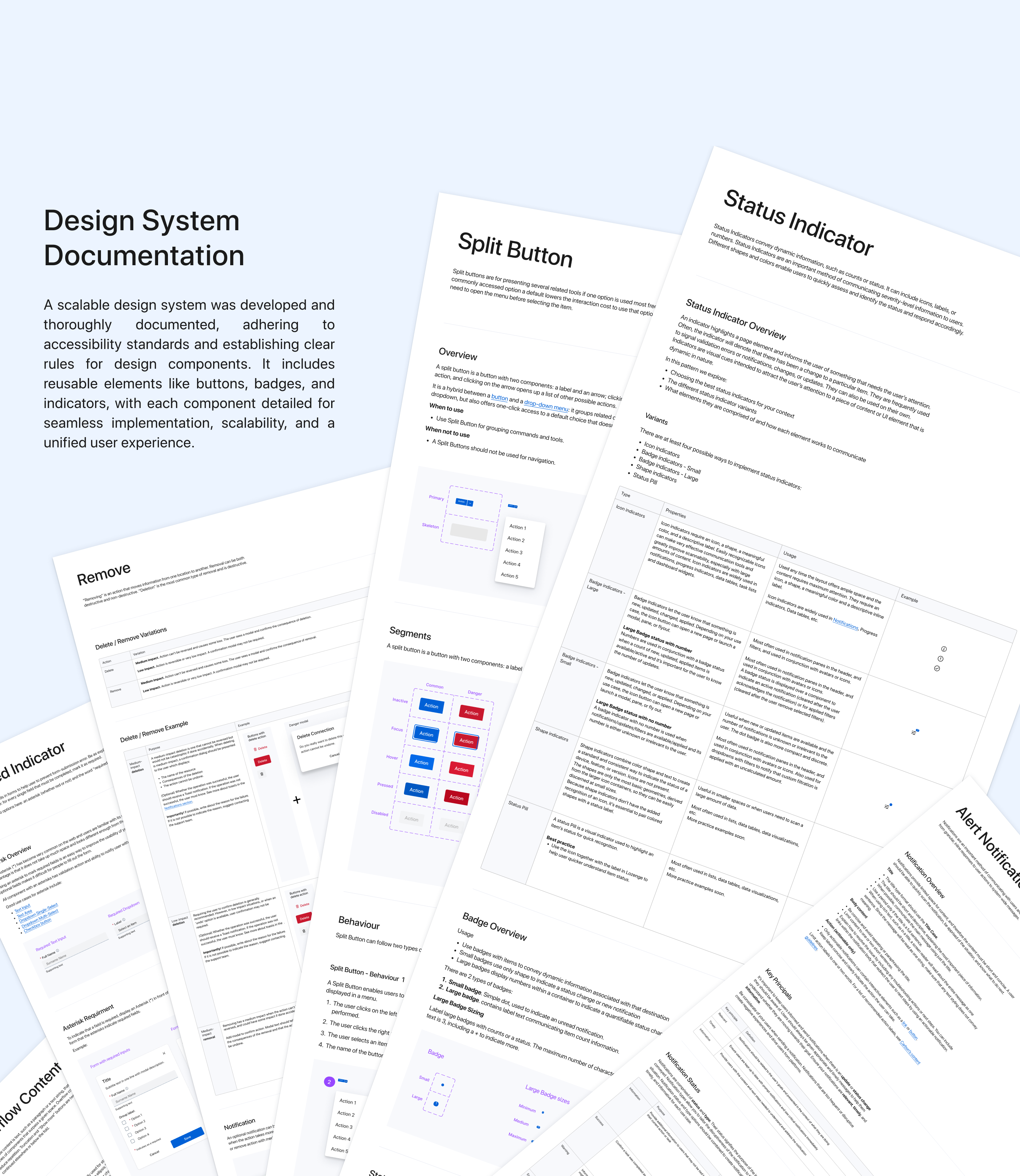This screenshot has height=1176, width=1020.
Task: Open the 'drop-down menu' link
Action: tap(546, 406)
